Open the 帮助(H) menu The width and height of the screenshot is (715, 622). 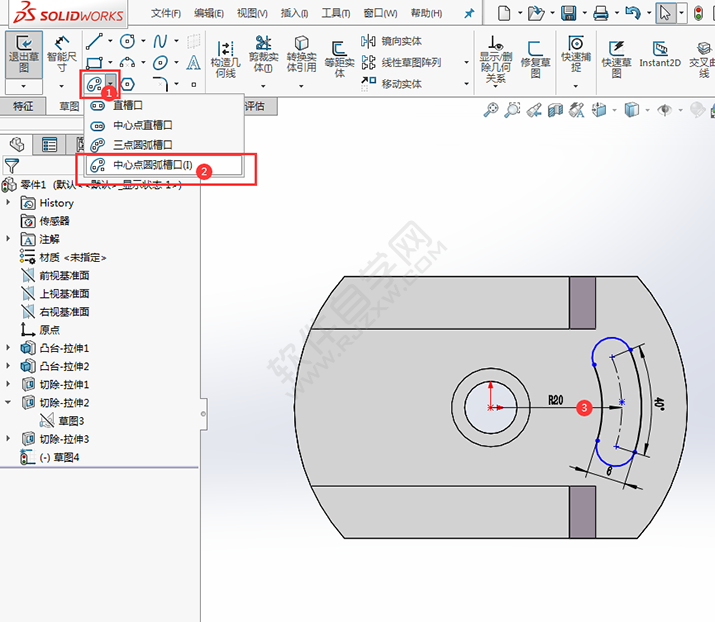click(x=426, y=13)
